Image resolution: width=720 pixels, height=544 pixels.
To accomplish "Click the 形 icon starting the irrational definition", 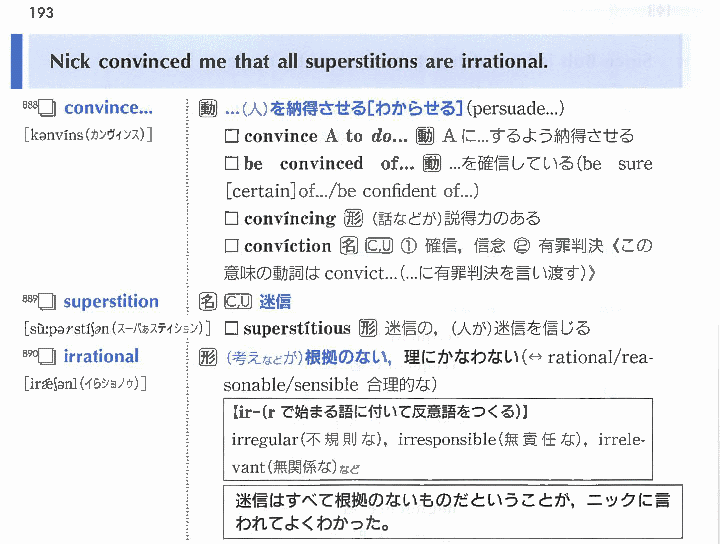I will 208,356.
